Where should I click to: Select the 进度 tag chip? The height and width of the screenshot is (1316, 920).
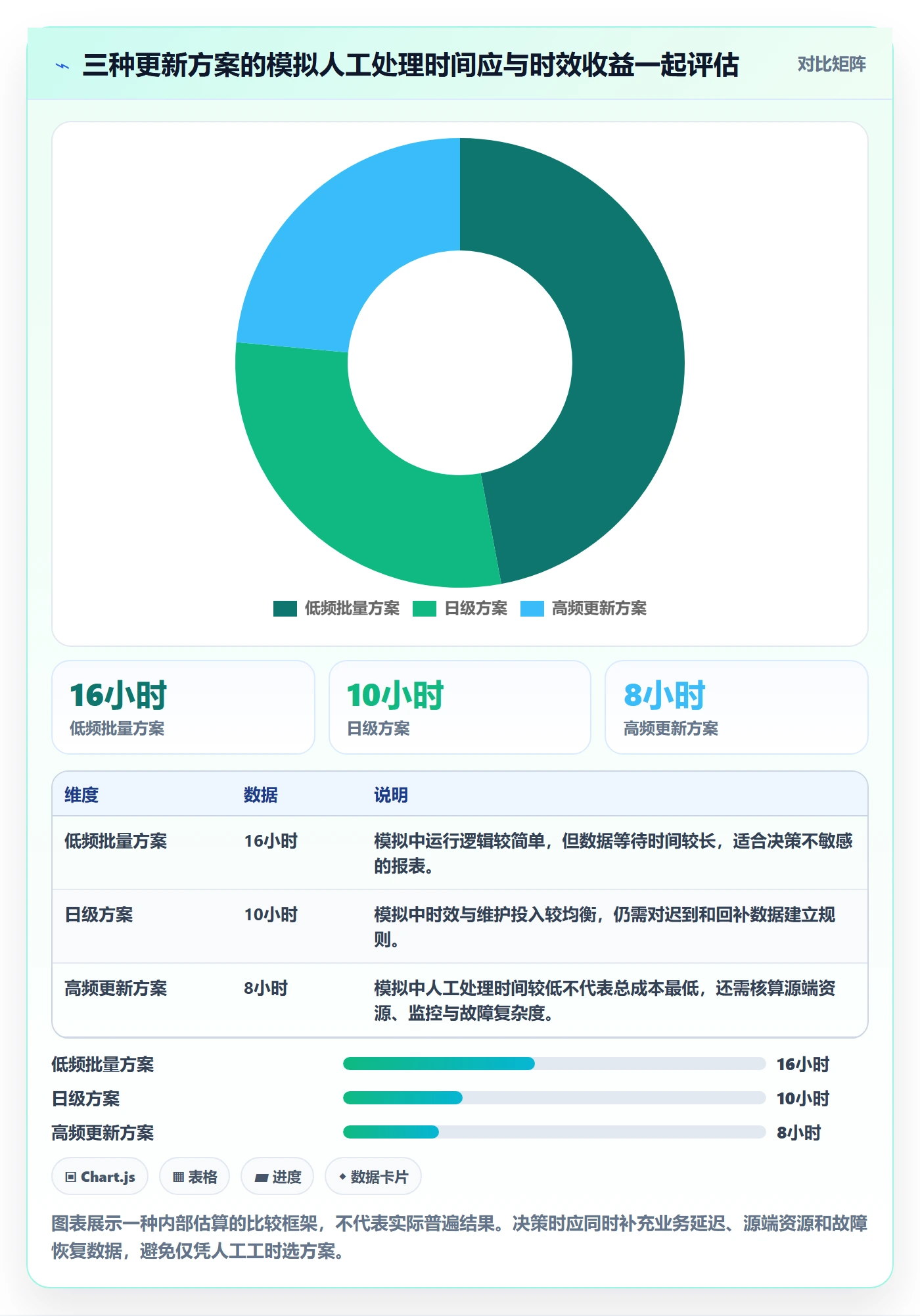(x=277, y=1177)
